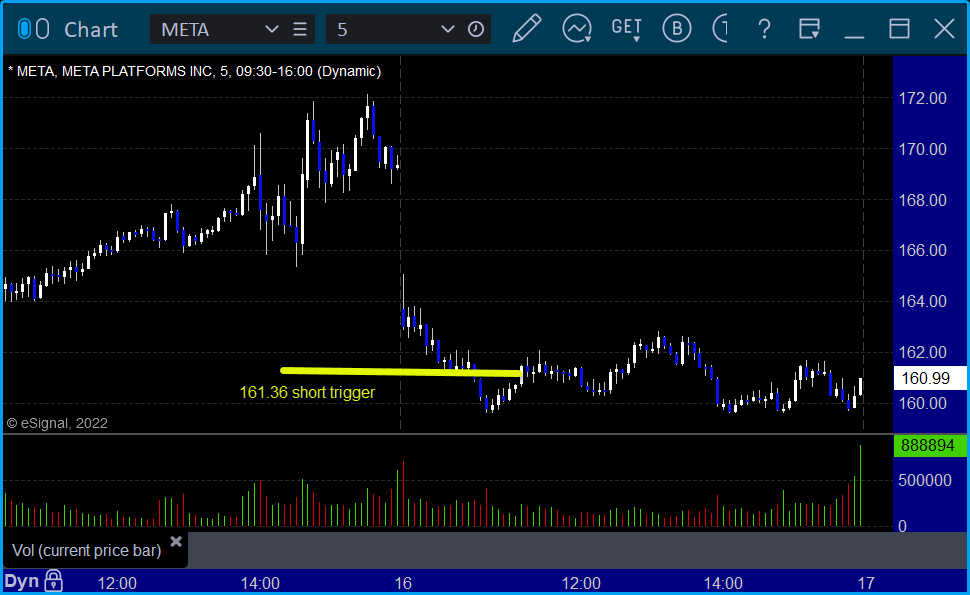The width and height of the screenshot is (970, 595).
Task: Open help with the question mark icon
Action: (765, 29)
